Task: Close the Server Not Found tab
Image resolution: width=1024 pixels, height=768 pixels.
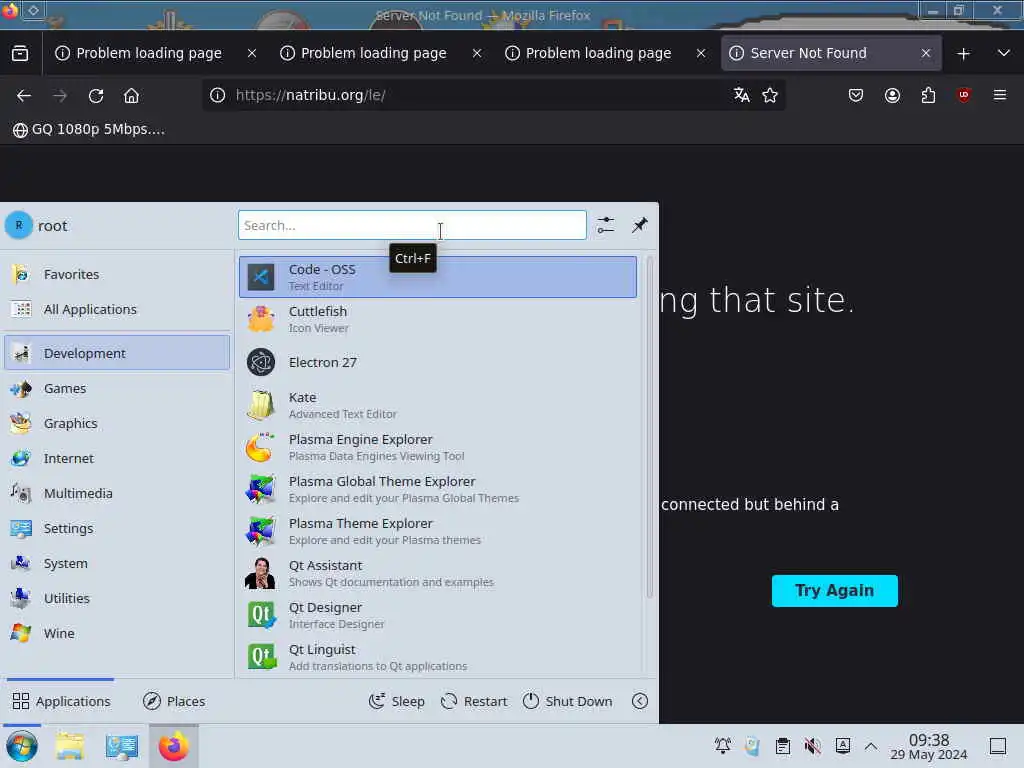Action: point(925,54)
